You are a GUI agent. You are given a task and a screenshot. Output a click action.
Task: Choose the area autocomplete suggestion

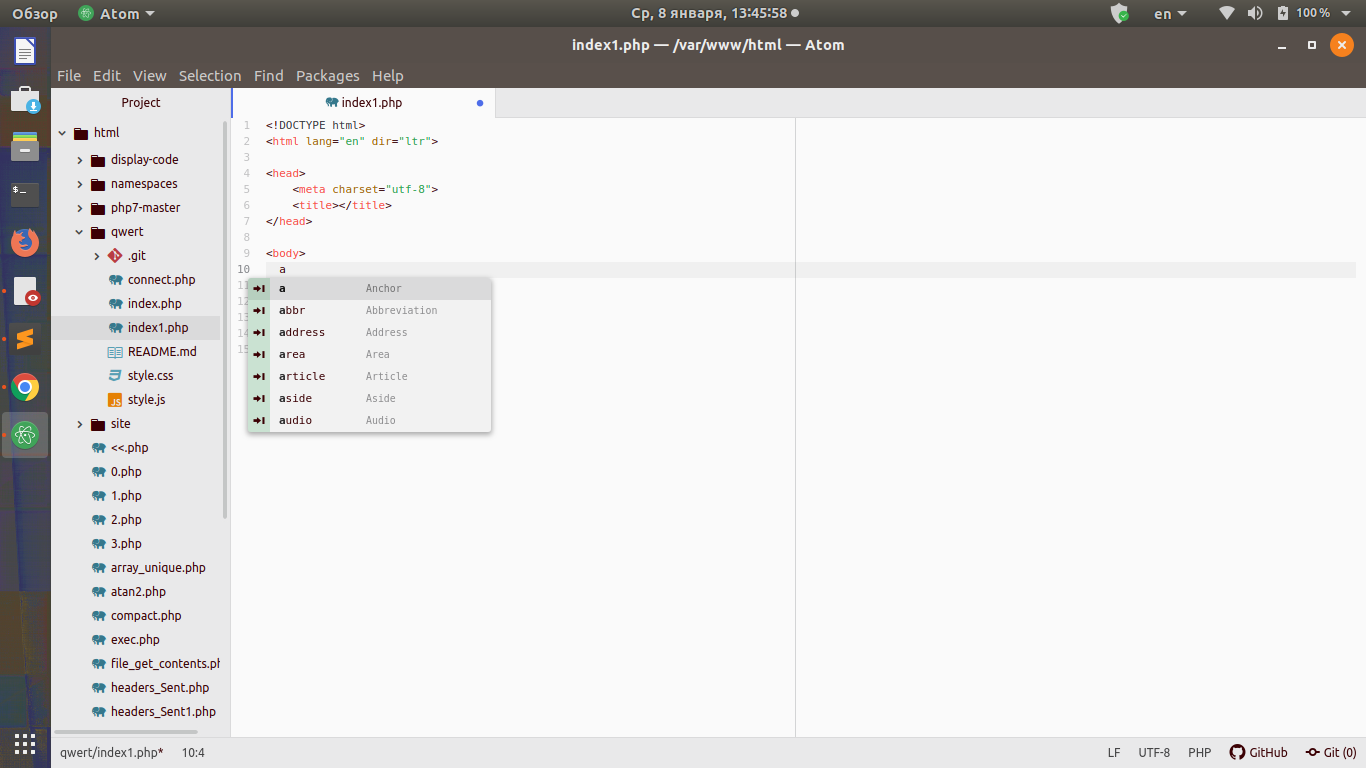pos(369,354)
